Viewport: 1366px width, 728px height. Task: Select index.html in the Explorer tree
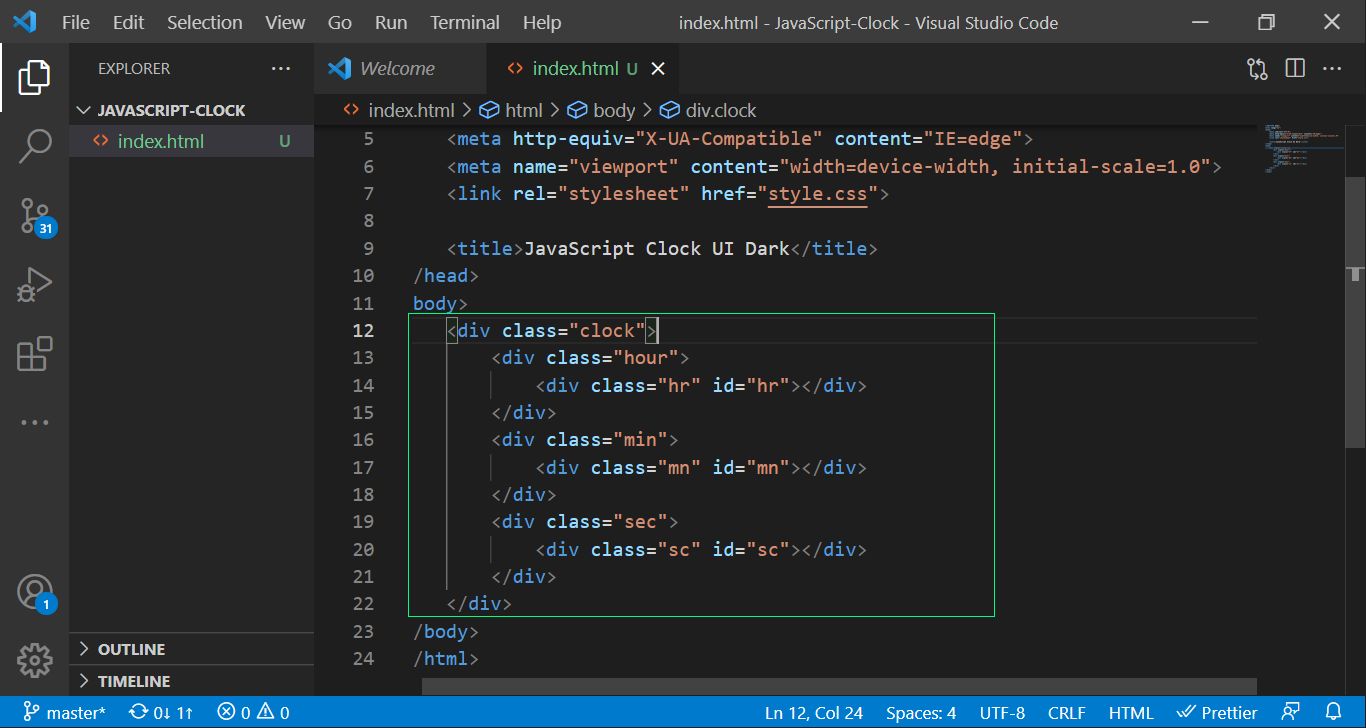(x=191, y=141)
